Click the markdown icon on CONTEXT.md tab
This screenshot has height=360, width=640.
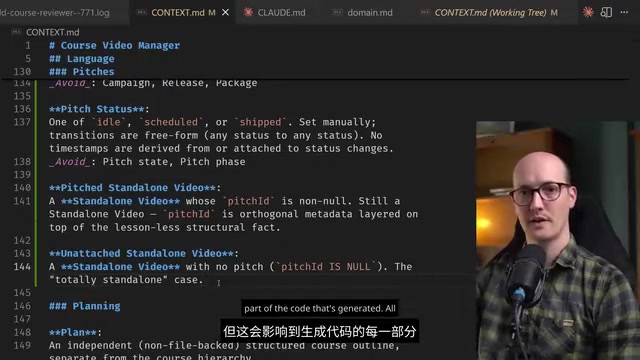[x=141, y=12]
